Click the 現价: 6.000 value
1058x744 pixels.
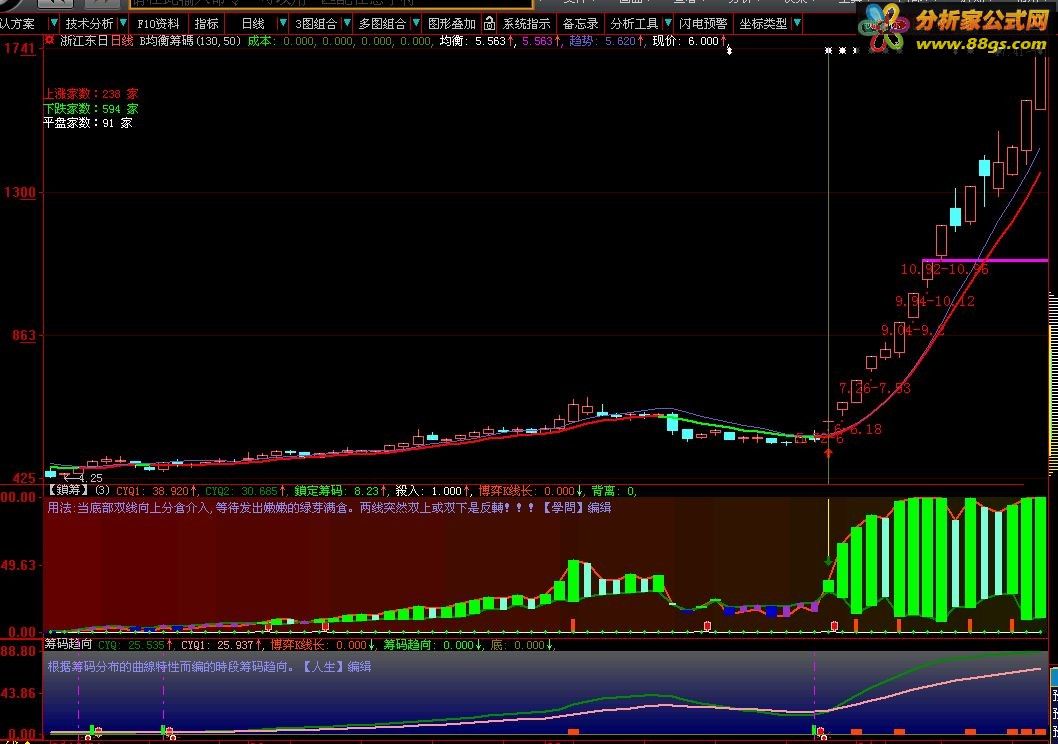[690, 41]
